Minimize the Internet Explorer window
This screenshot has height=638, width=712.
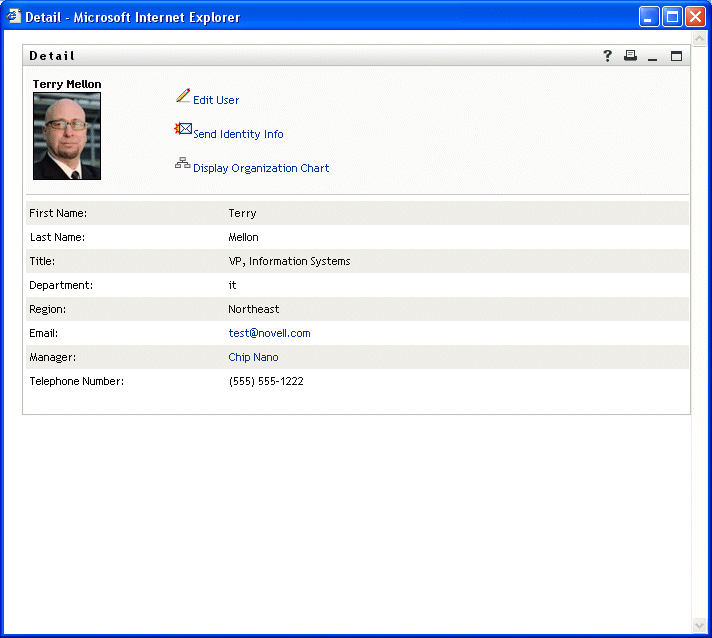point(649,17)
